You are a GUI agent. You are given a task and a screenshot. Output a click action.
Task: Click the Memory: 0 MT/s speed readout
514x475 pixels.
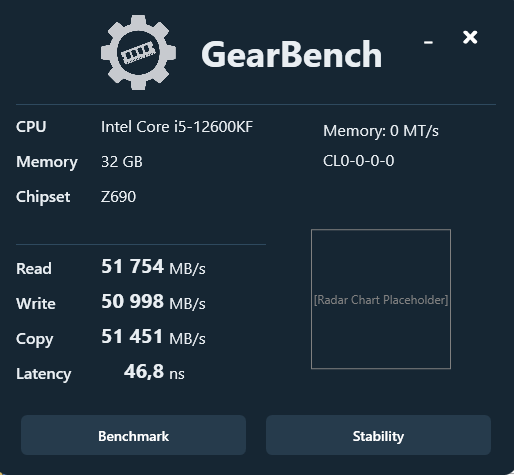381,131
